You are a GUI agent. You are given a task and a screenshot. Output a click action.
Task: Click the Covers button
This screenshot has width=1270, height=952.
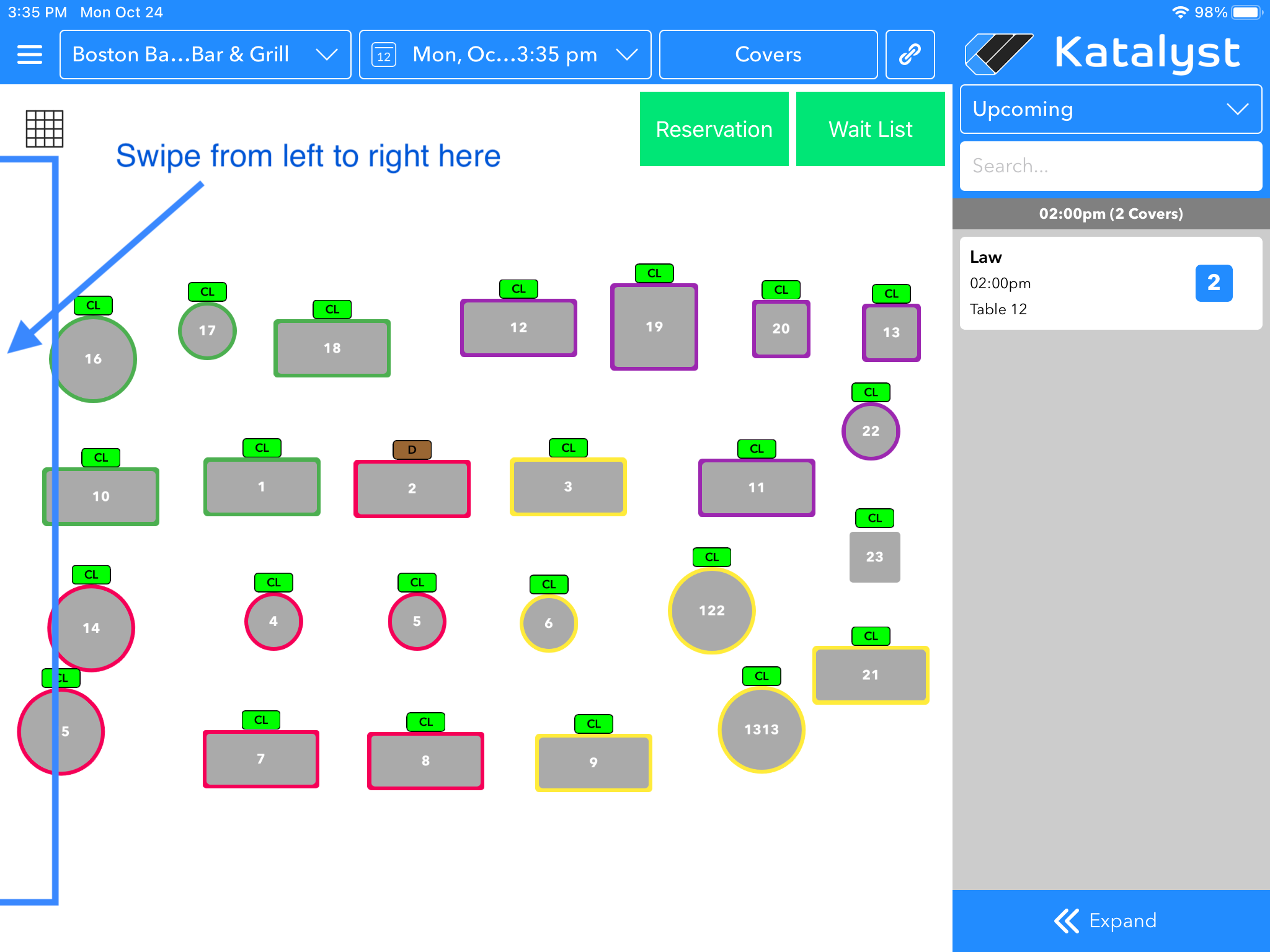768,55
